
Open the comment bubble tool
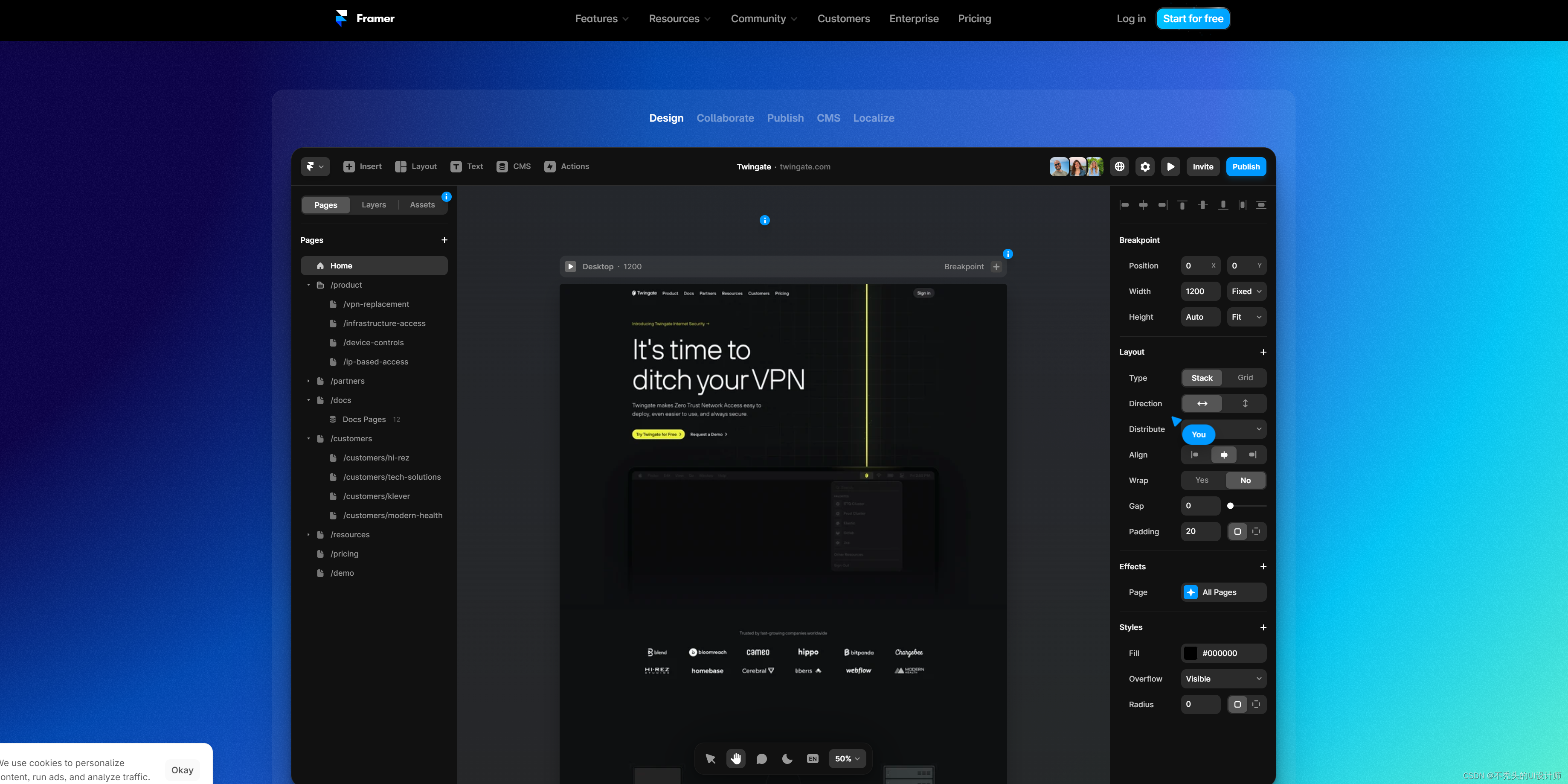point(761,758)
